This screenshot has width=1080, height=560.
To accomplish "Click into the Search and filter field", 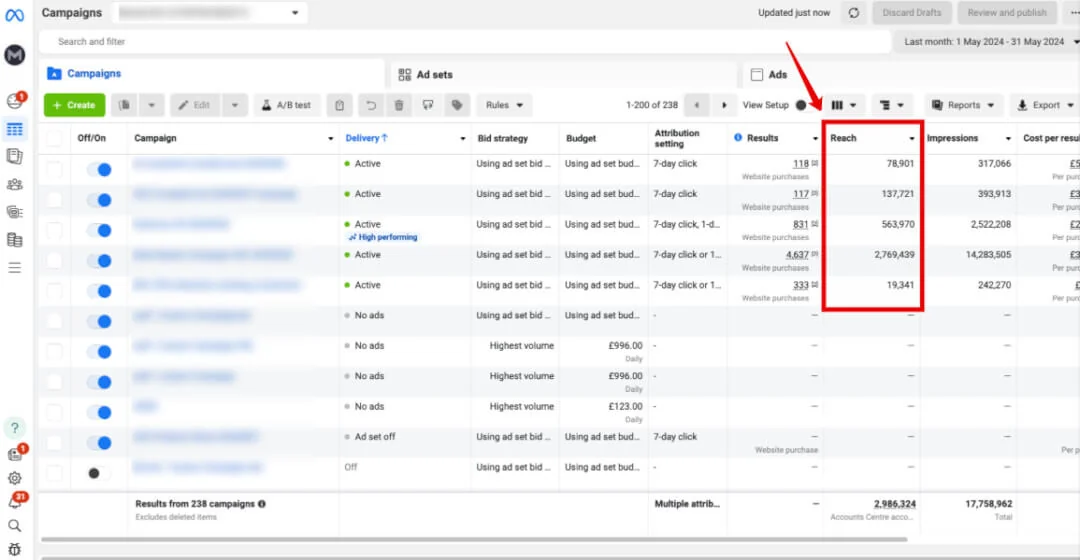I will click(x=465, y=41).
